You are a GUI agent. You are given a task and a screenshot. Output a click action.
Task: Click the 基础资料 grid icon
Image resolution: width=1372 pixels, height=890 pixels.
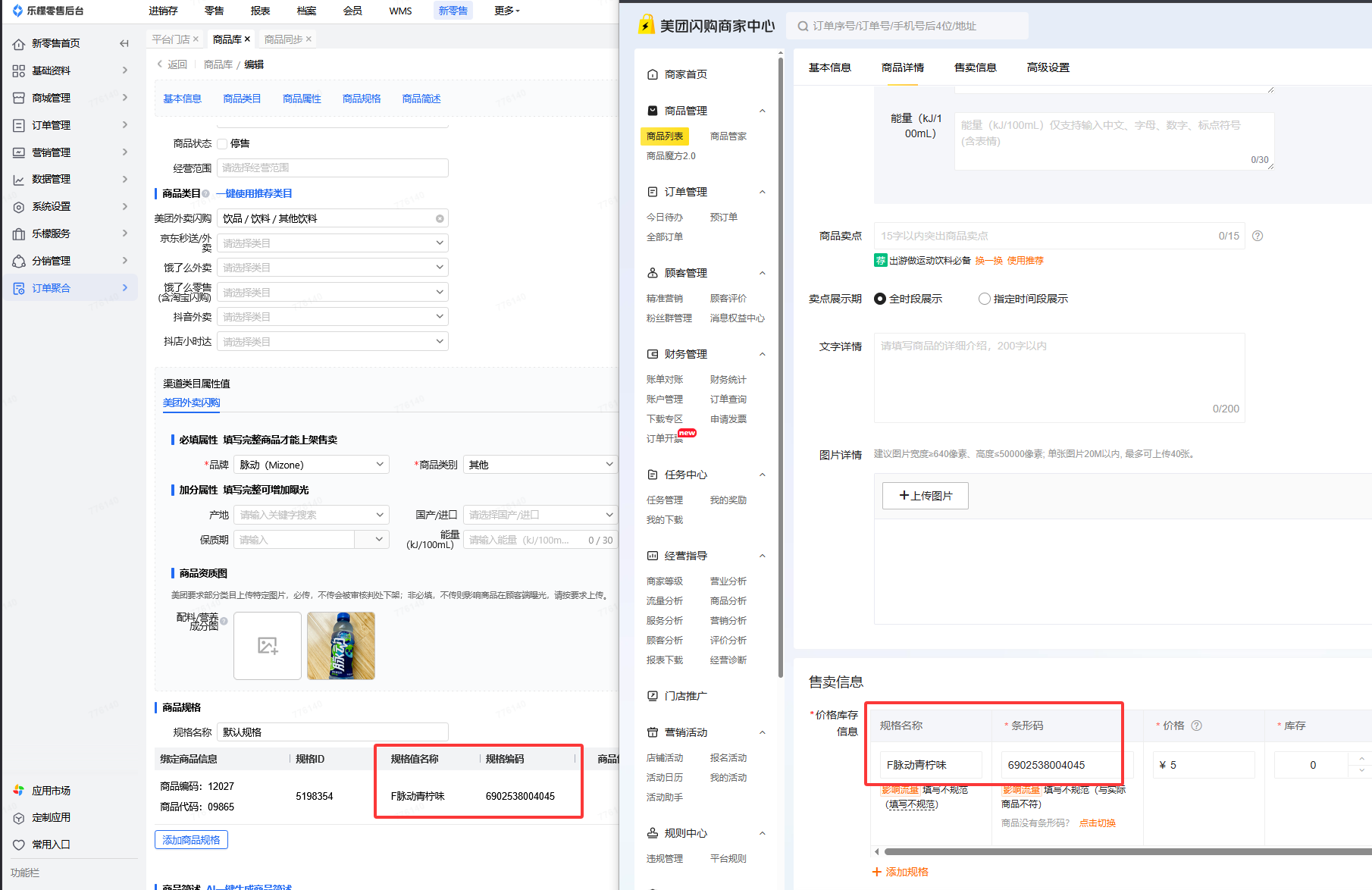pos(19,71)
